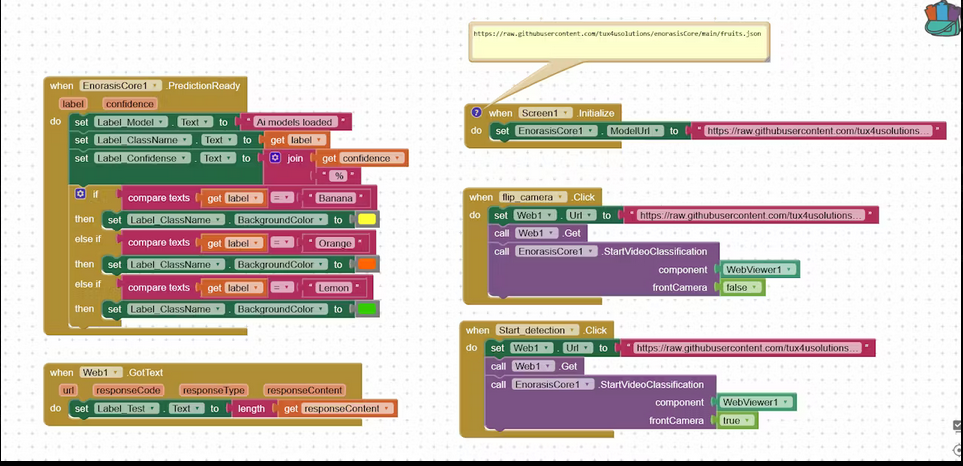Click the confidence parameter of PredictionReady

pos(130,104)
